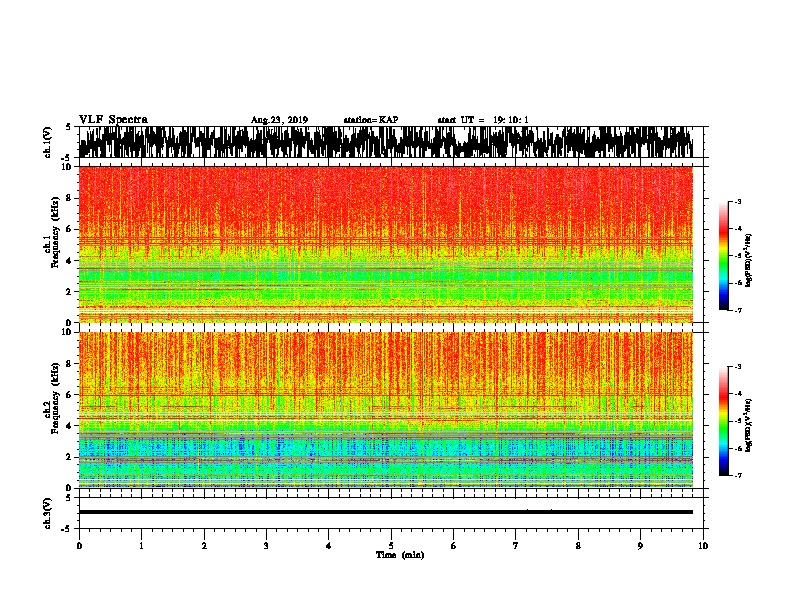
Task: Click time axis tick label "2"
Action: [x=204, y=546]
